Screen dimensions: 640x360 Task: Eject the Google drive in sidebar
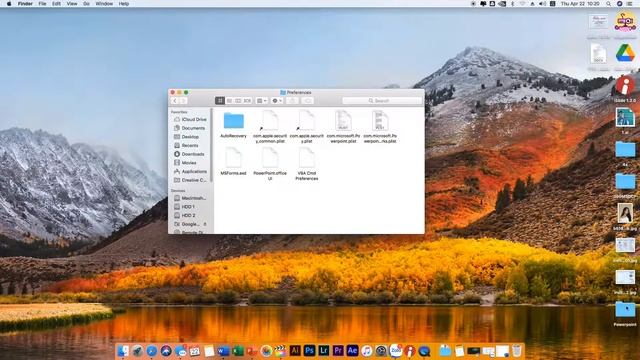(x=205, y=224)
